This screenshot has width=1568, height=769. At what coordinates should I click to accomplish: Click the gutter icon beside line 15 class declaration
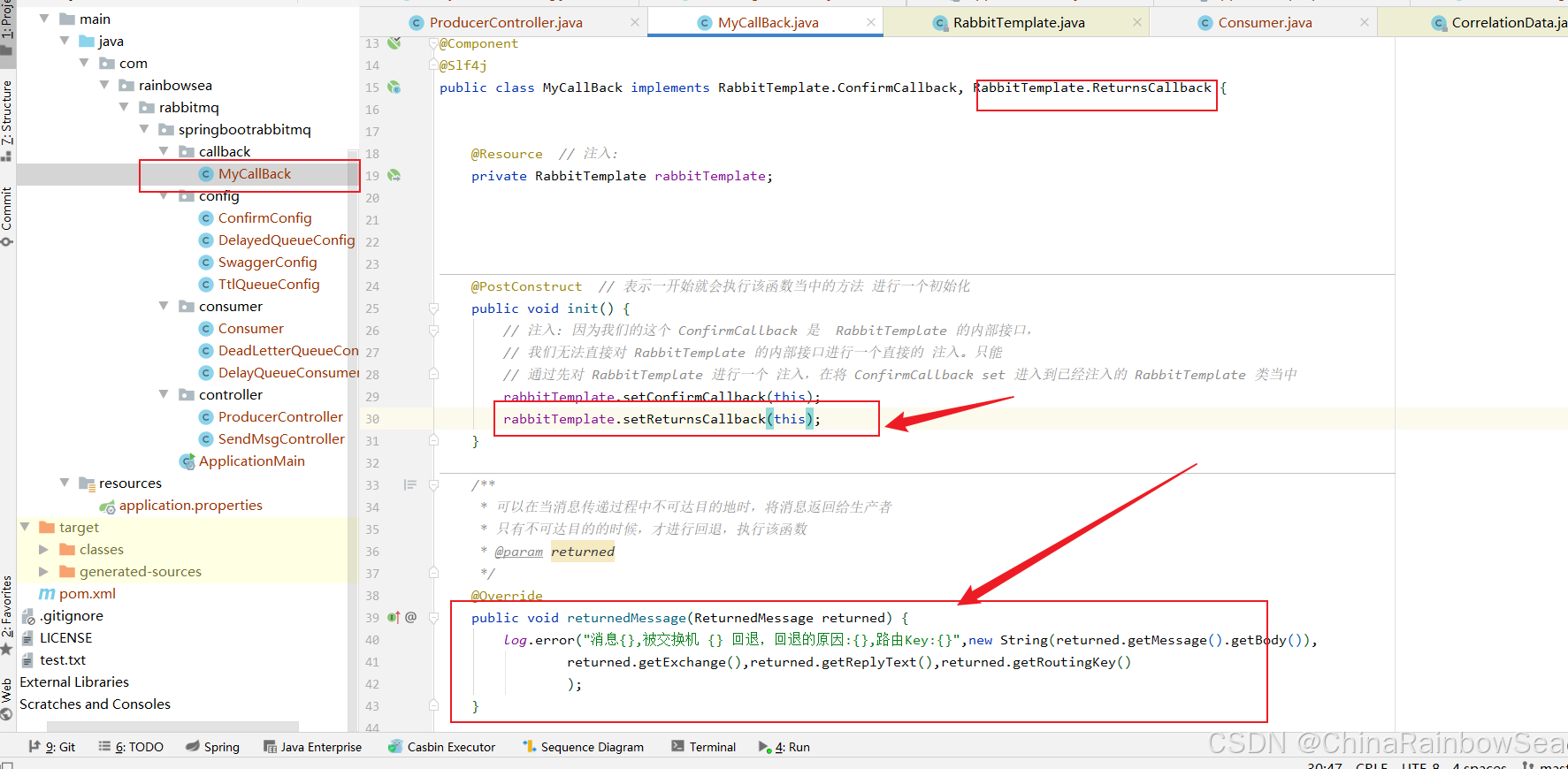(394, 87)
